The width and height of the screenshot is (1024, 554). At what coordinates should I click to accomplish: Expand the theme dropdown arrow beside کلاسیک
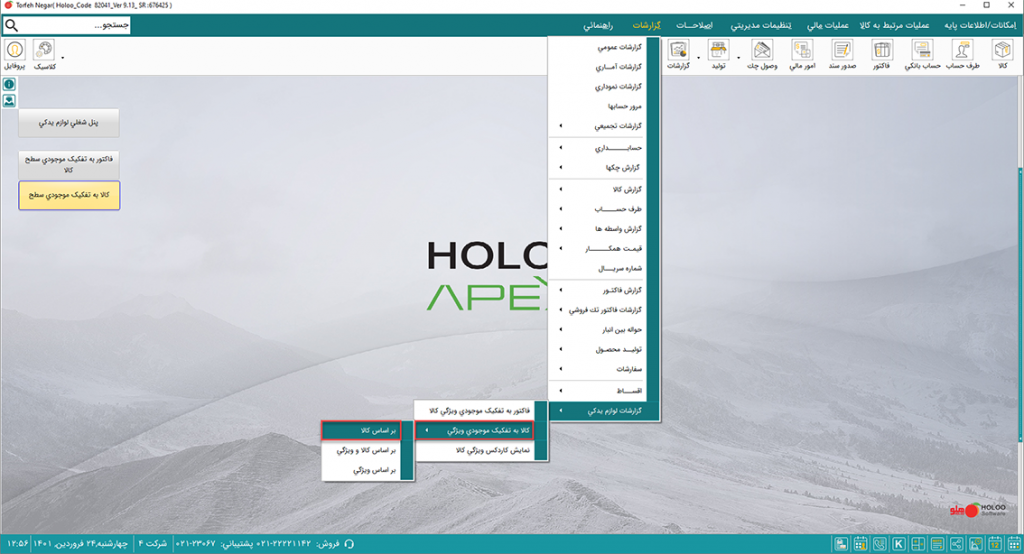(x=63, y=57)
